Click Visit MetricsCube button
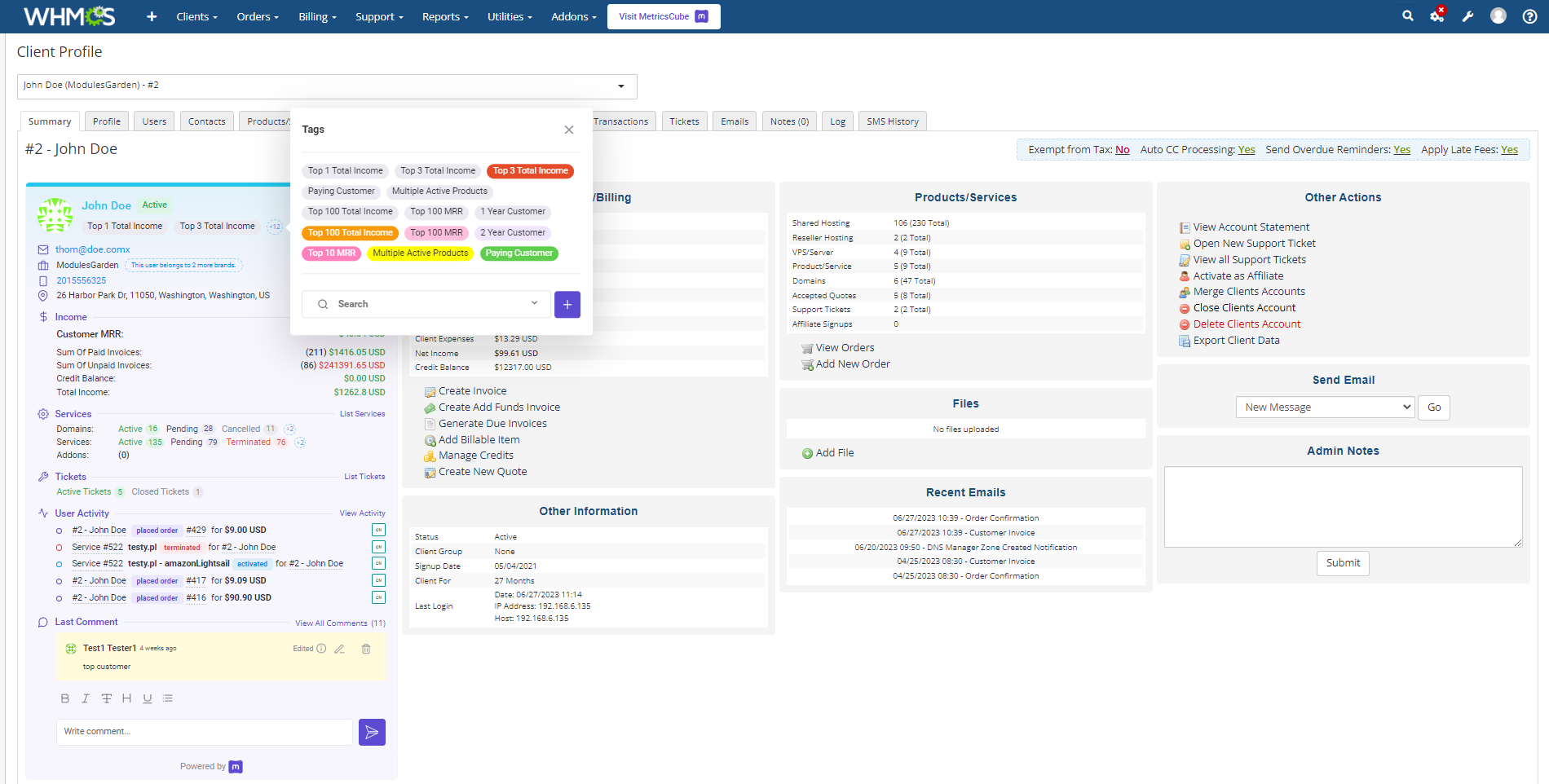 click(664, 16)
